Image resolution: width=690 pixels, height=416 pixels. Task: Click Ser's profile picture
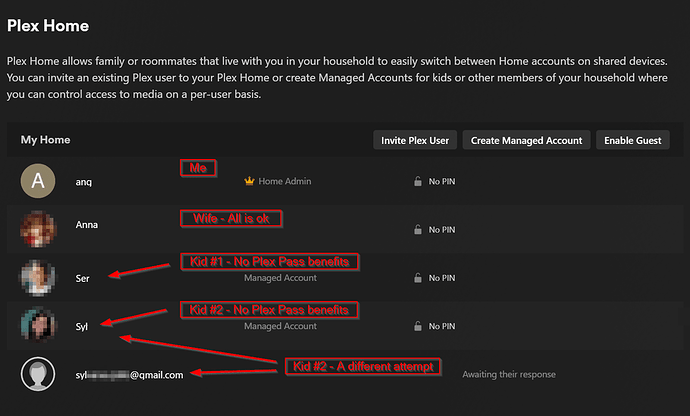[38, 277]
